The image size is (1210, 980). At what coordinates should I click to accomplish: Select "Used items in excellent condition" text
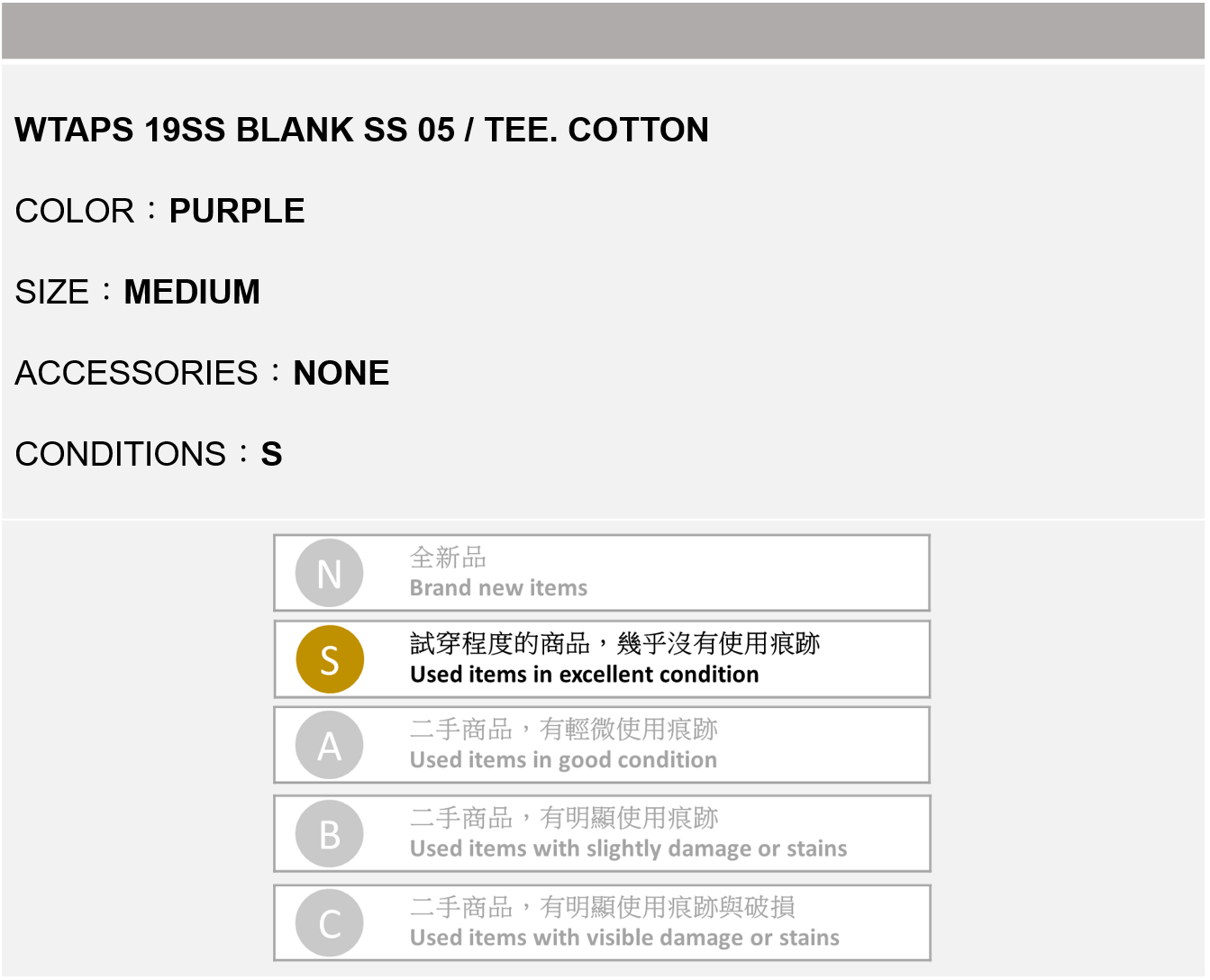584,675
